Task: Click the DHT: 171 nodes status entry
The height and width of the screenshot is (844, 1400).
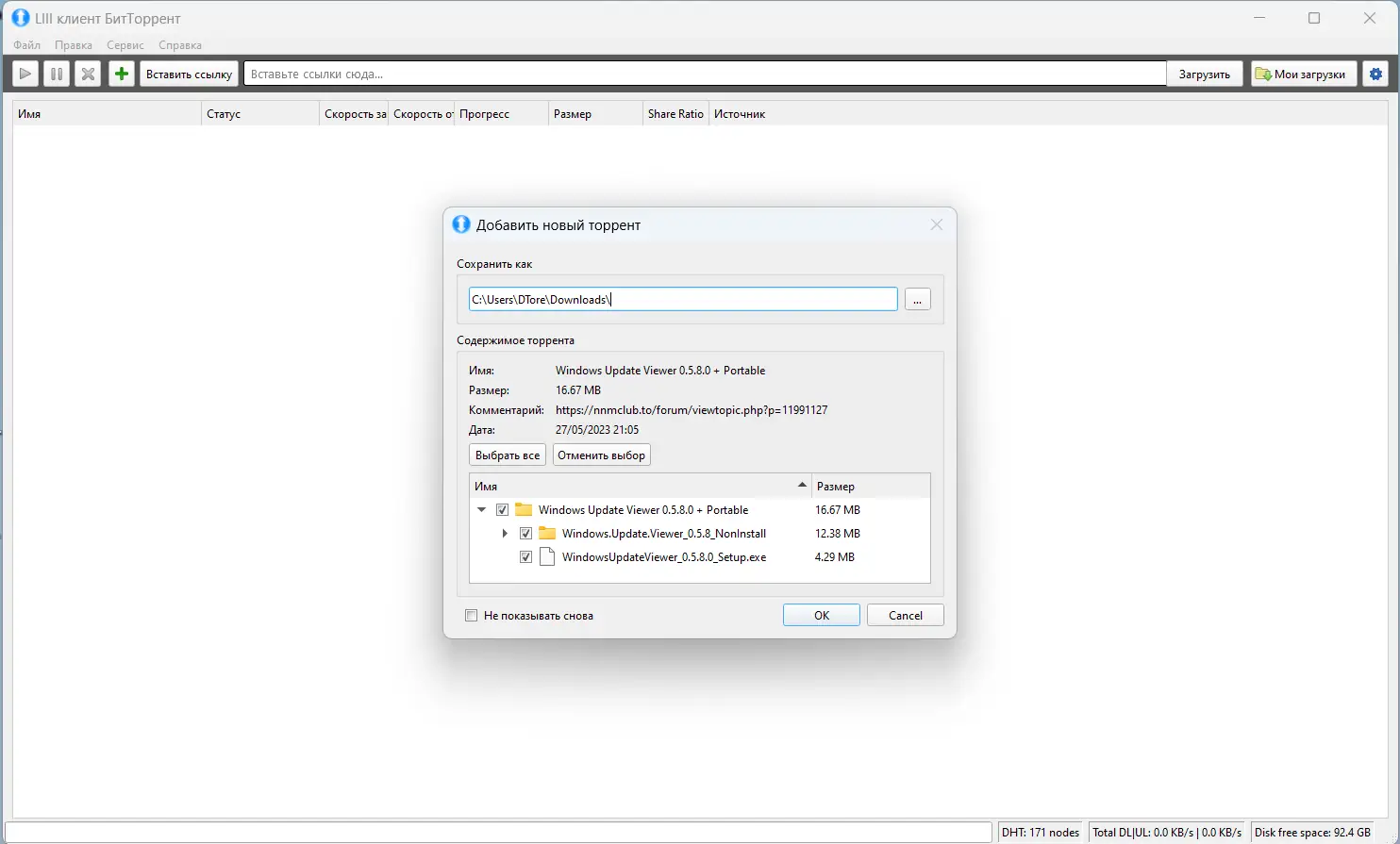Action: [1041, 832]
